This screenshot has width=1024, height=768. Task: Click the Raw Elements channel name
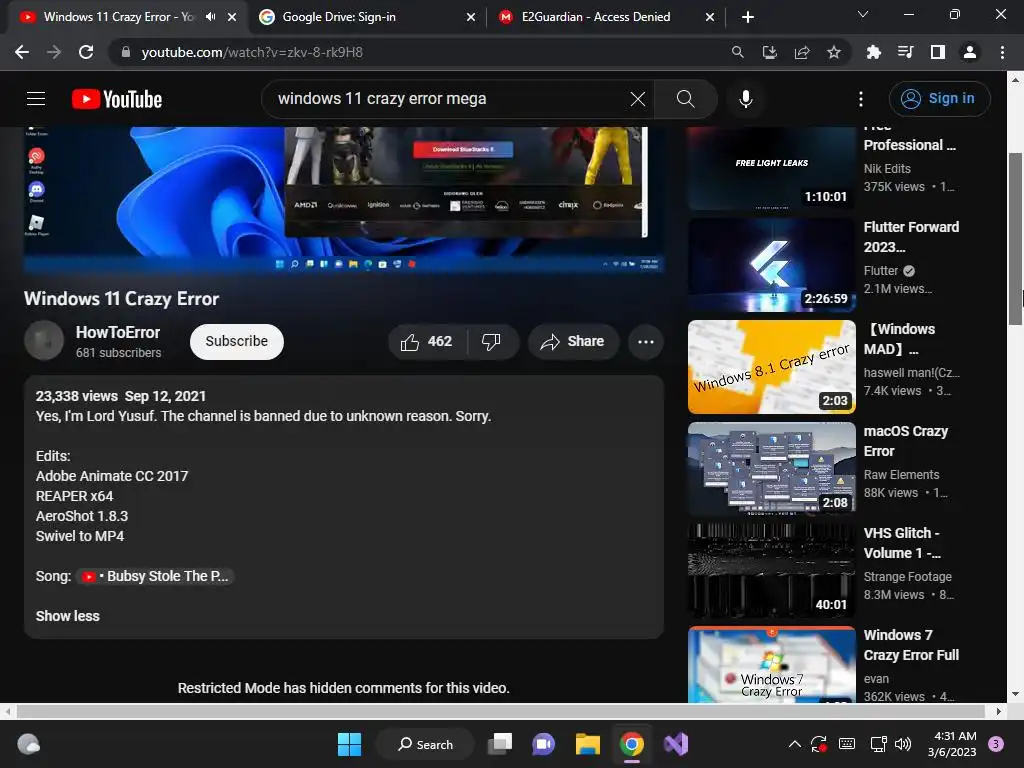click(901, 475)
